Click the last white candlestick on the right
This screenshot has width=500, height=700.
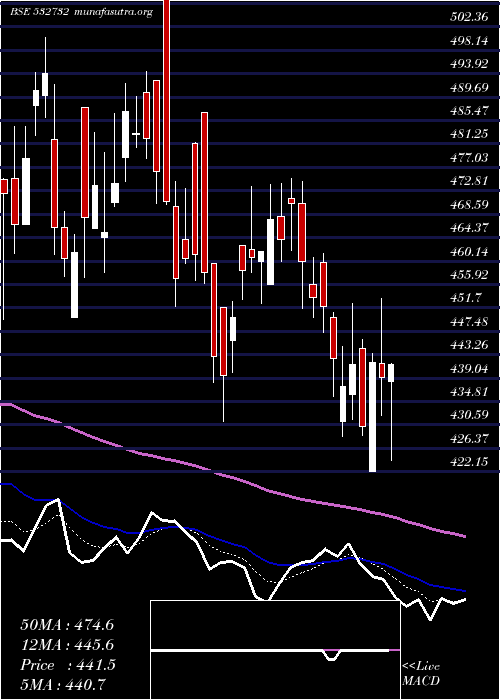coord(391,373)
